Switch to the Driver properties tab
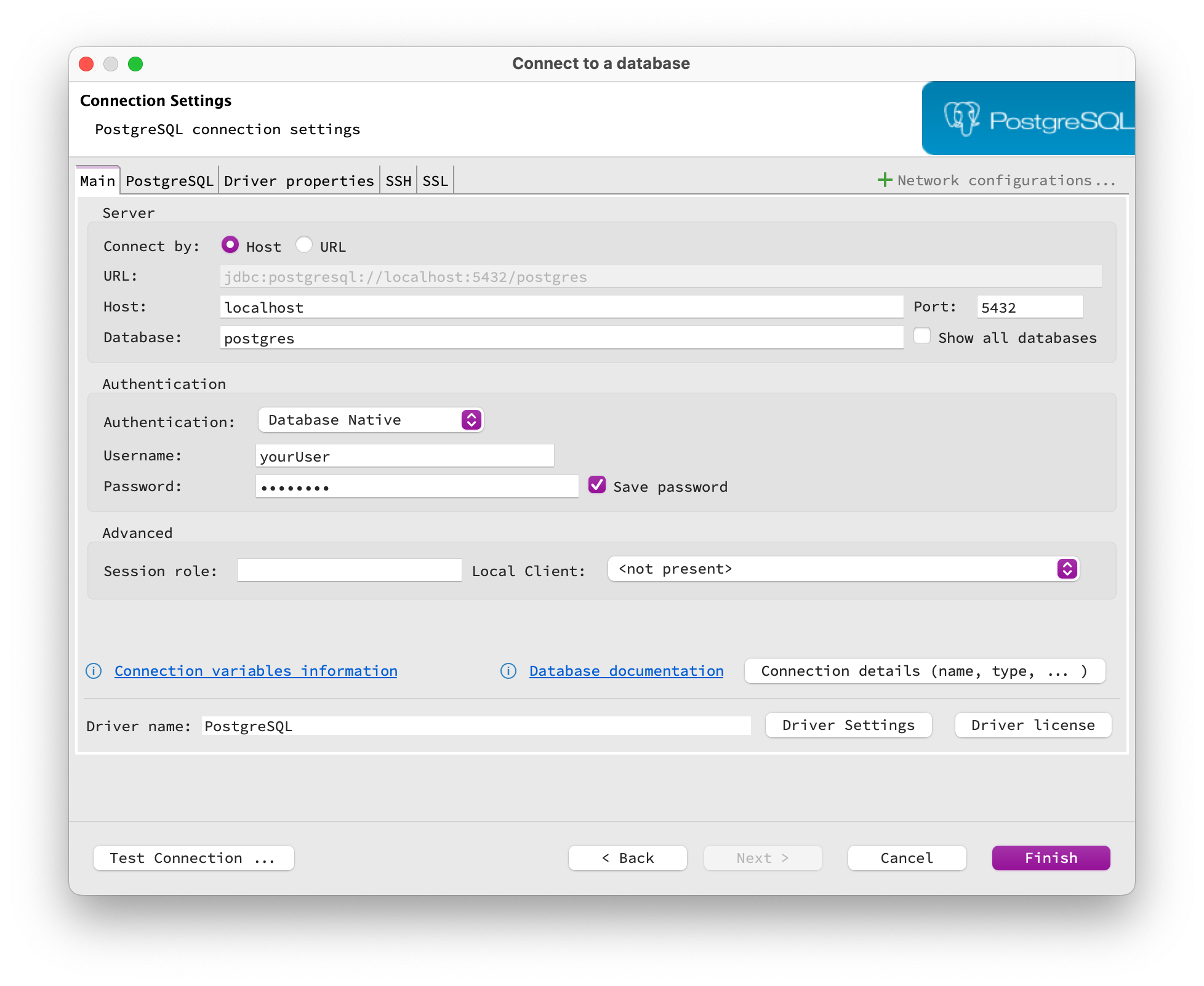The image size is (1204, 986). pos(299,181)
